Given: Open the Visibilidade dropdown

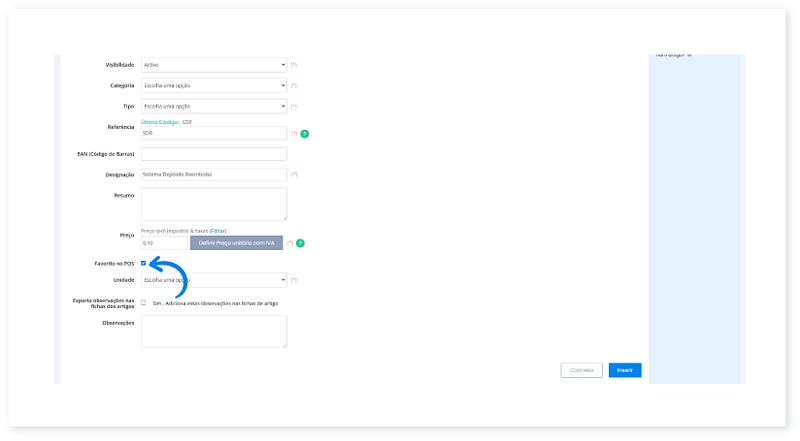Looking at the screenshot, I should [214, 65].
